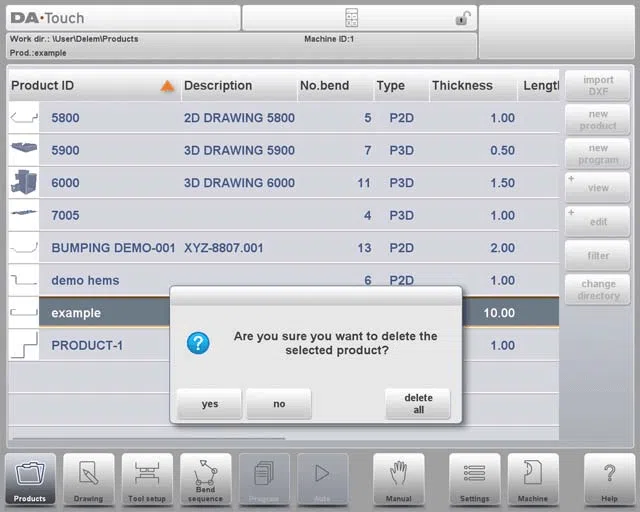Click the new product button

(598, 120)
